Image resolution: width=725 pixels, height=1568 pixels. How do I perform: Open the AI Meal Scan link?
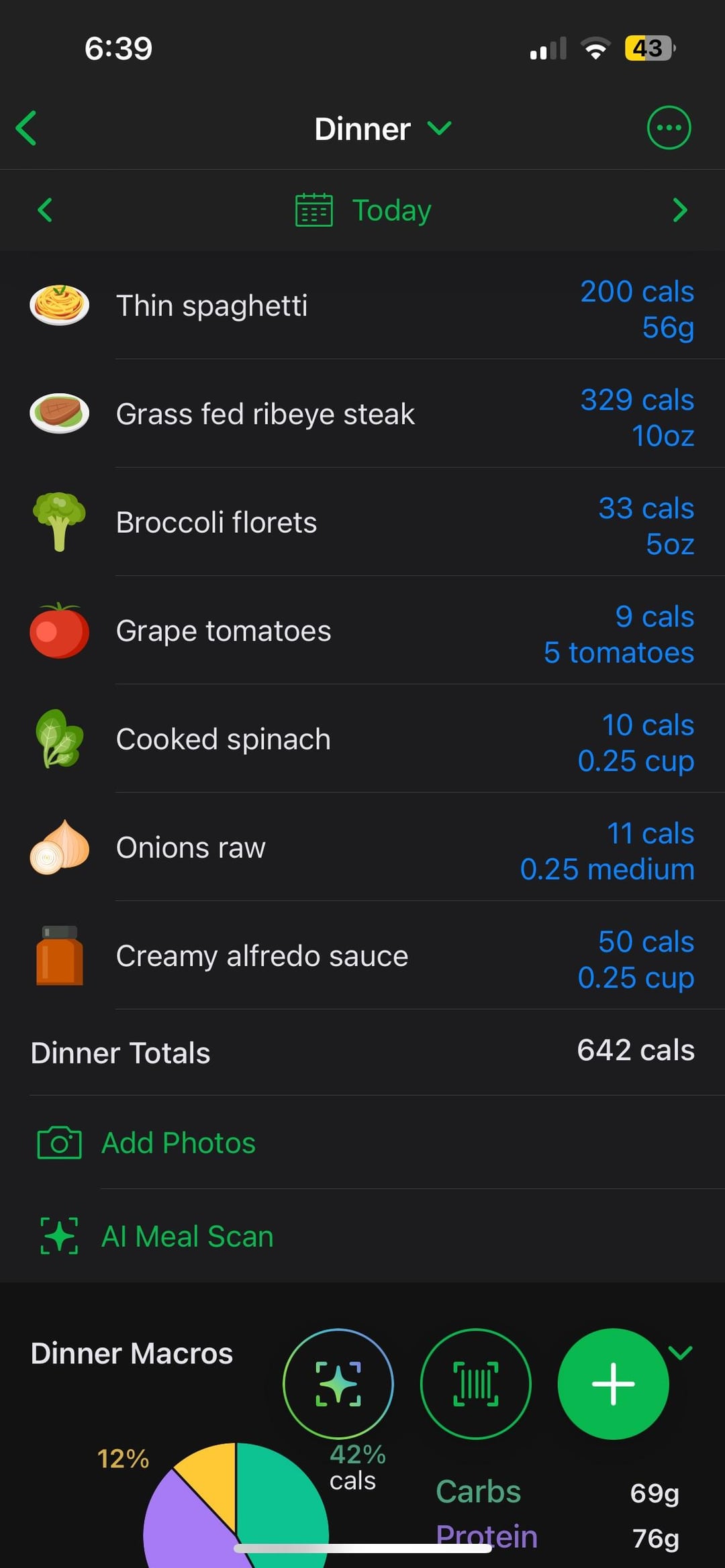187,1236
